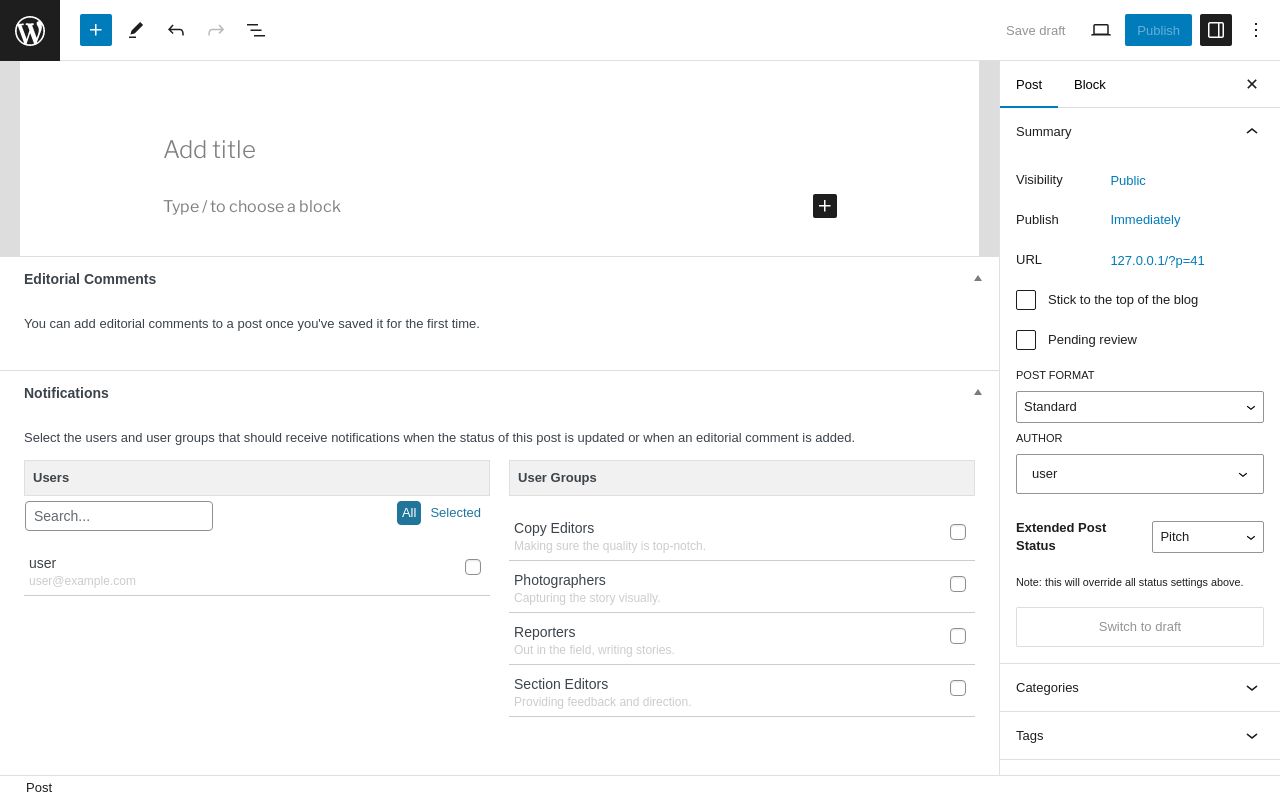
Task: Open the Options three-dot menu
Action: pyautogui.click(x=1256, y=30)
